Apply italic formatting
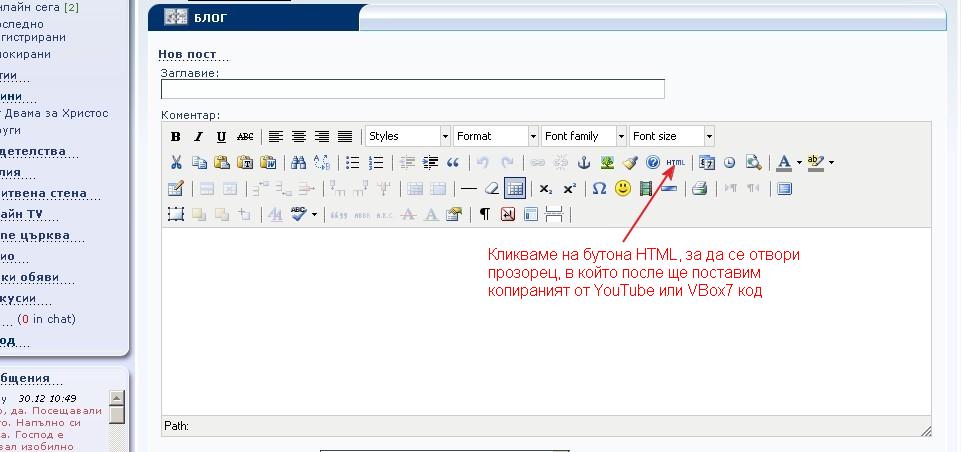This screenshot has width=961, height=452. point(198,136)
